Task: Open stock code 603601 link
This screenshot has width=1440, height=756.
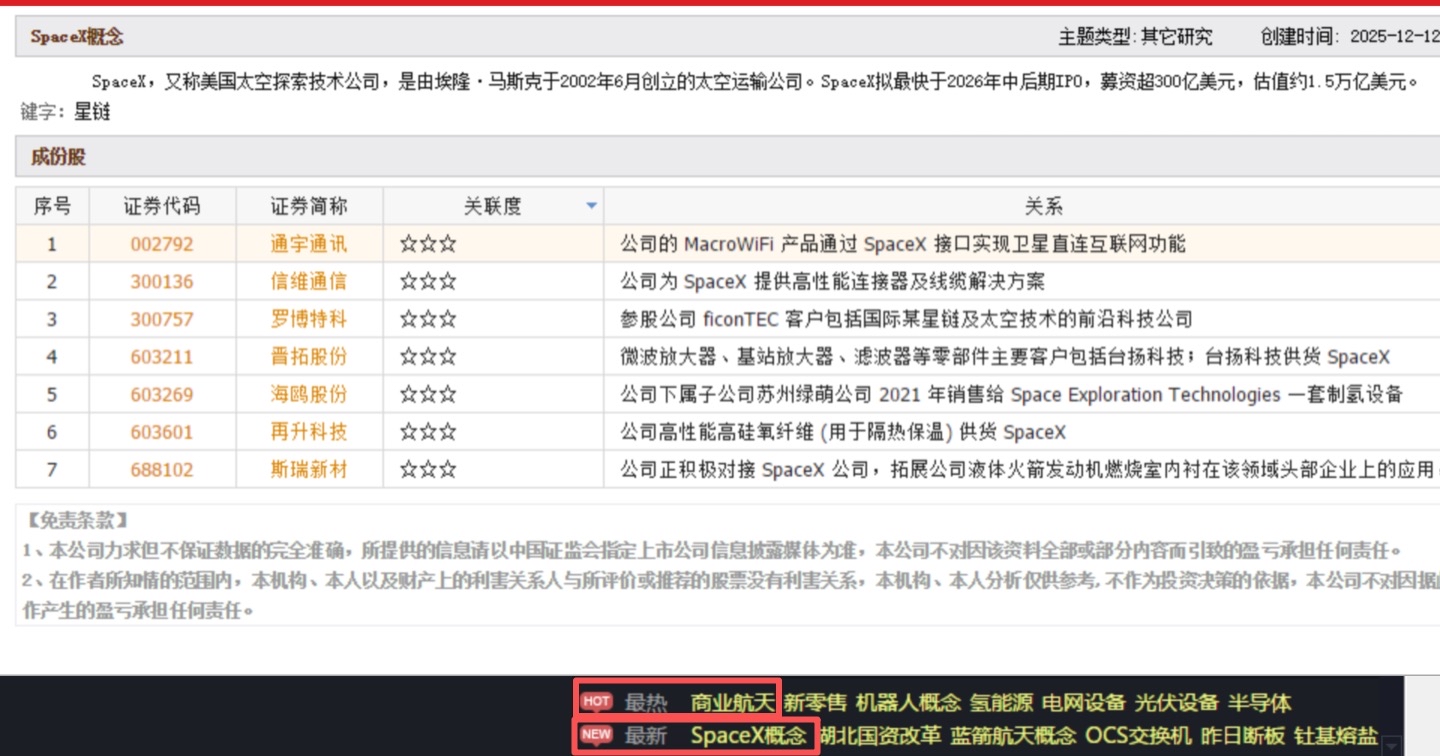Action: tap(162, 433)
